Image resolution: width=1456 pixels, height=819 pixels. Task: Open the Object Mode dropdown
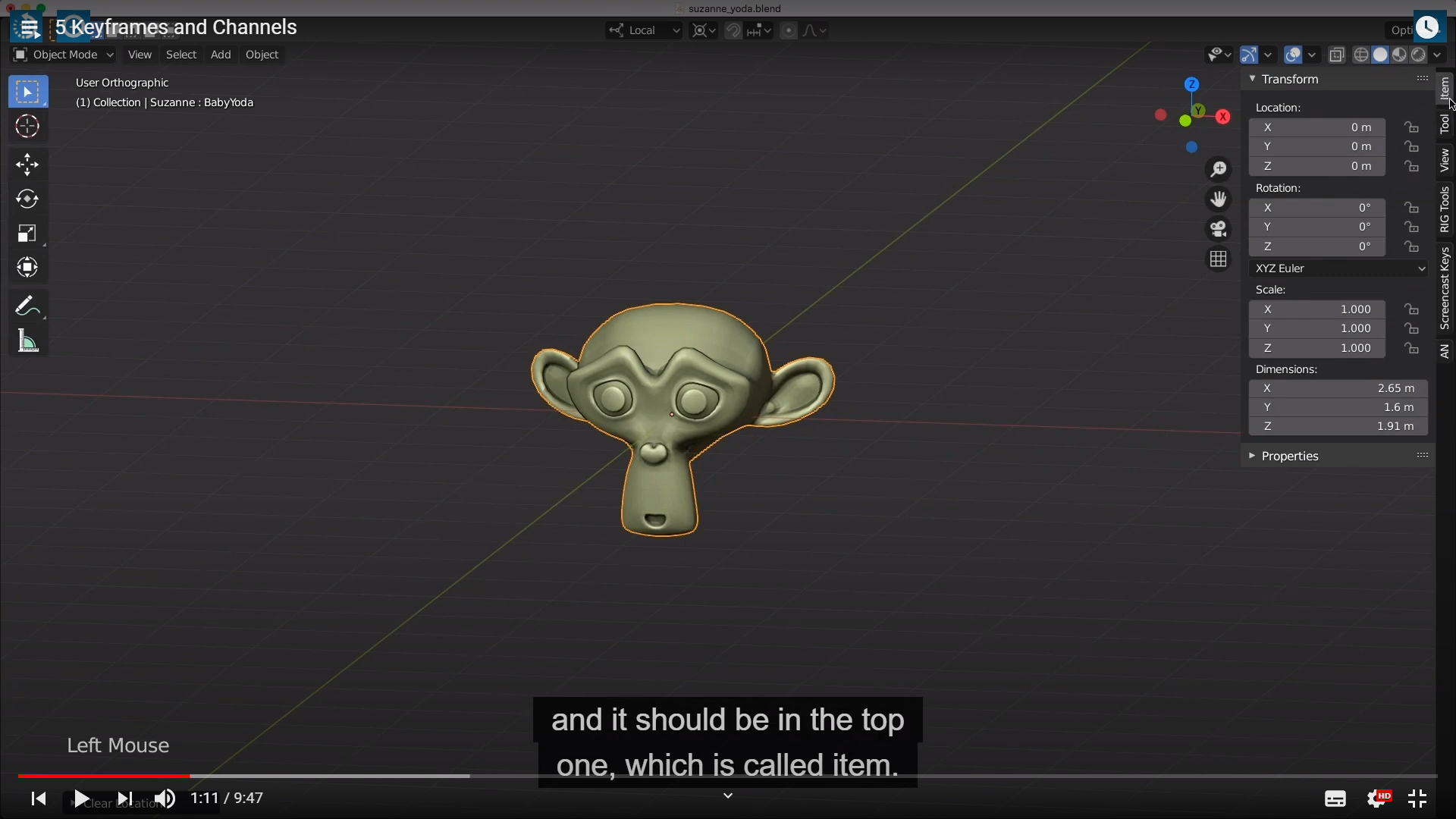(x=64, y=55)
